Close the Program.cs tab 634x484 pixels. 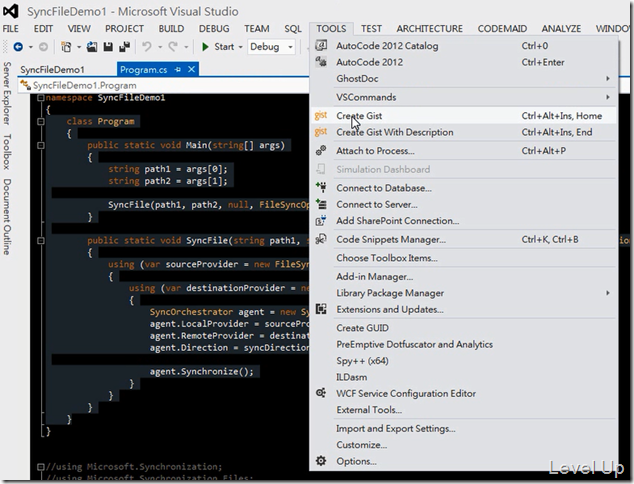tap(192, 70)
